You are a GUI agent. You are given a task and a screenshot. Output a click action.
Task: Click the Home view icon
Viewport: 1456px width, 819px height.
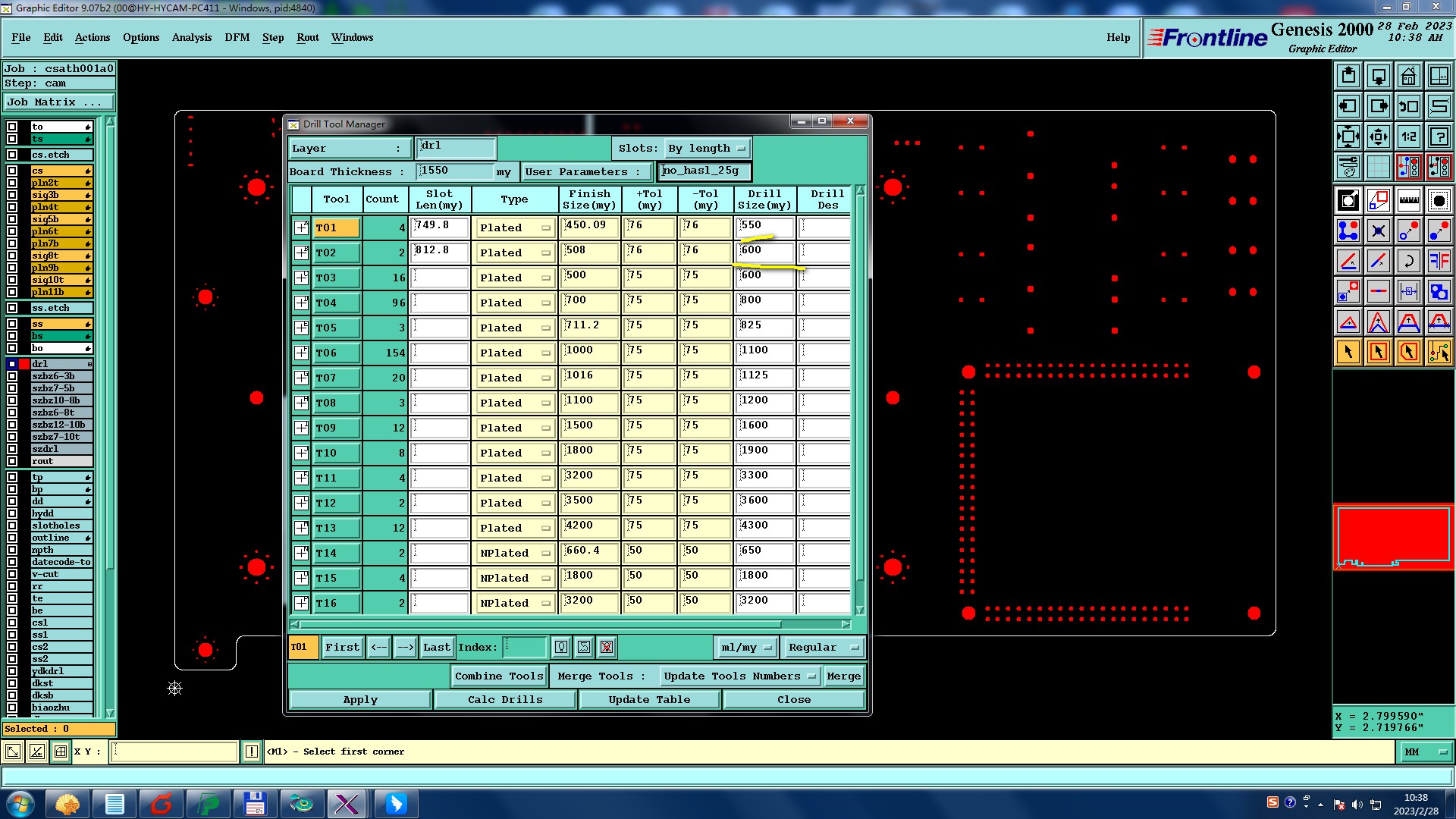click(x=1408, y=77)
